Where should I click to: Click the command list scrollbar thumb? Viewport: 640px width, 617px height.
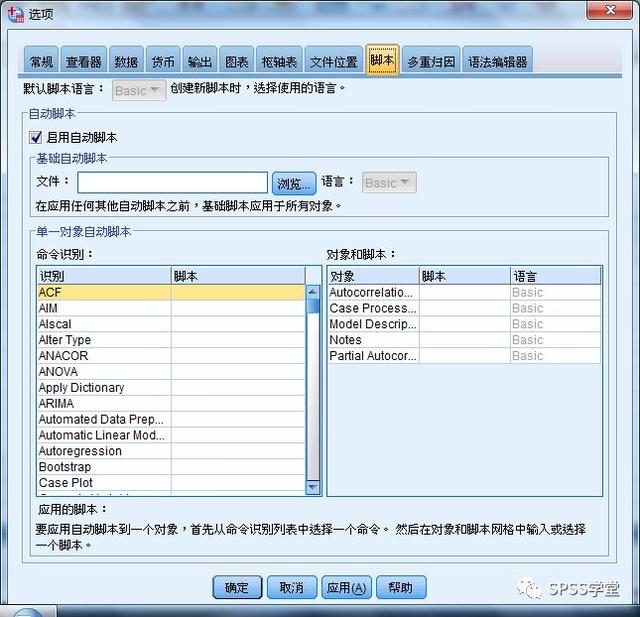click(313, 306)
